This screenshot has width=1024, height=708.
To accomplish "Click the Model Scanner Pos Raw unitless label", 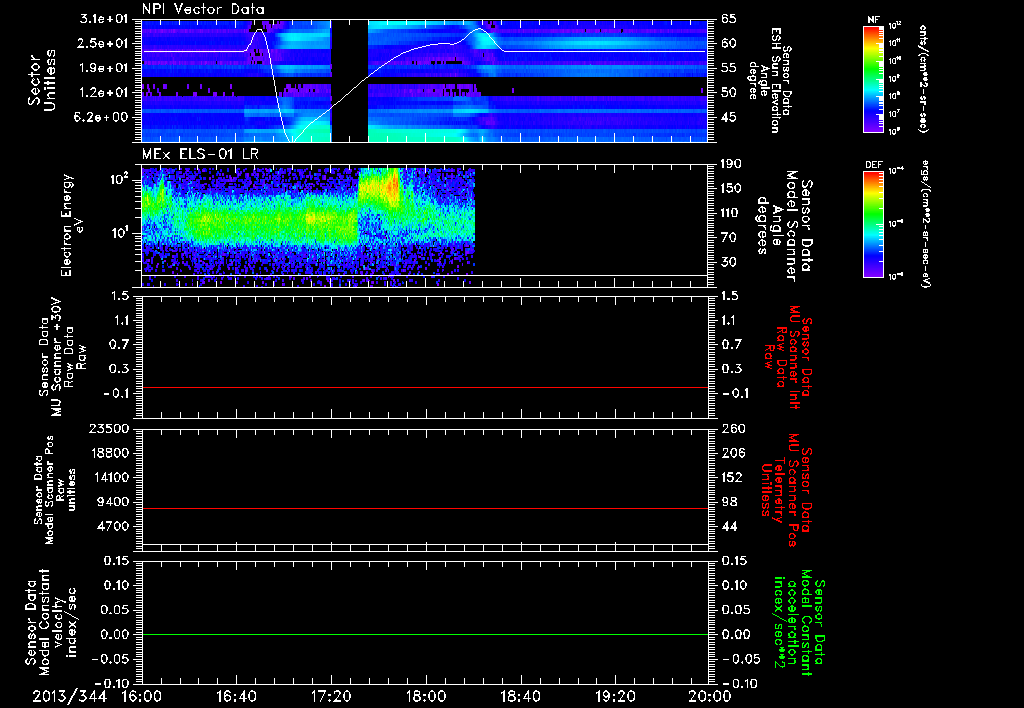I will pos(56,490).
